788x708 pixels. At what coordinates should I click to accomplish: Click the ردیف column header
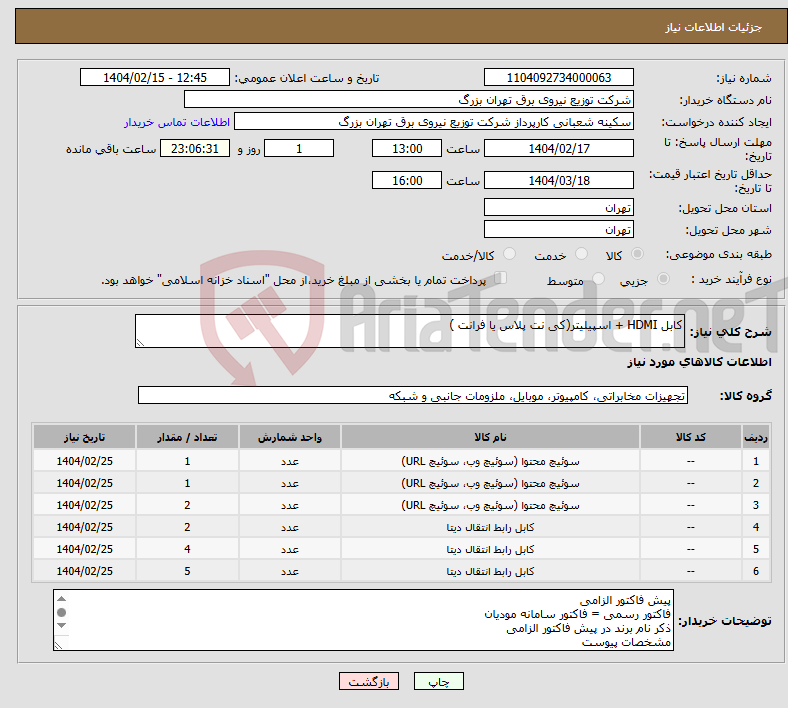click(755, 437)
